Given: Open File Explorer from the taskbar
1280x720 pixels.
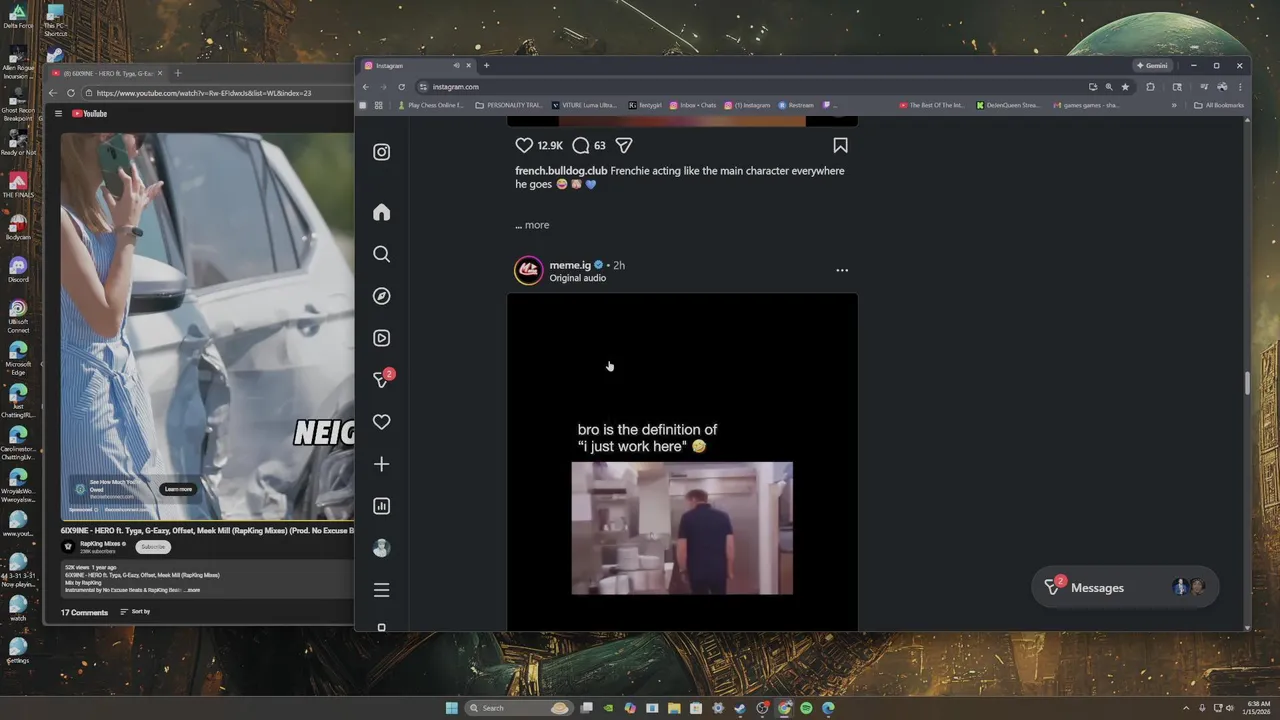Looking at the screenshot, I should [674, 708].
